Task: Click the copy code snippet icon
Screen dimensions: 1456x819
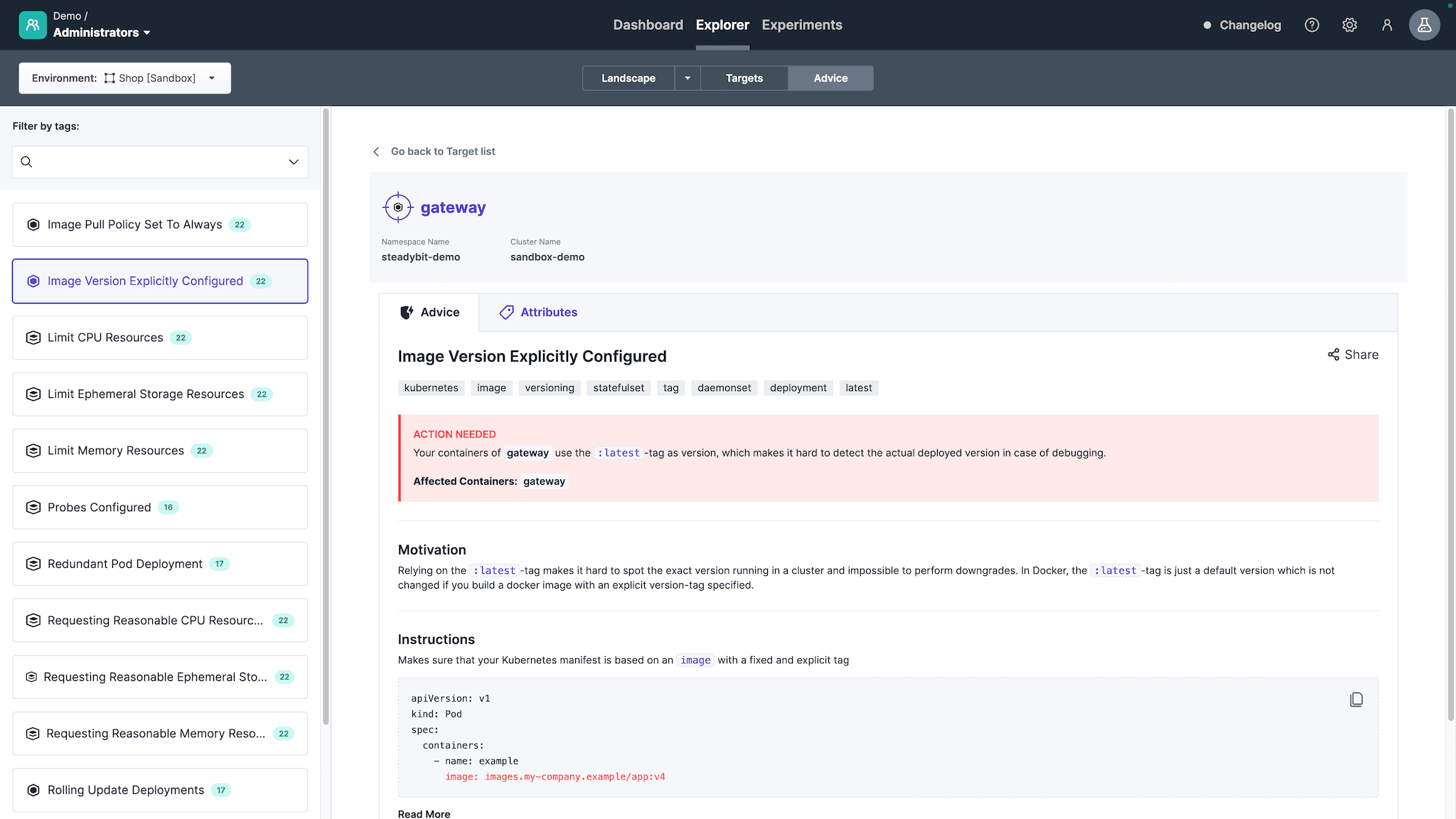Action: click(1356, 700)
